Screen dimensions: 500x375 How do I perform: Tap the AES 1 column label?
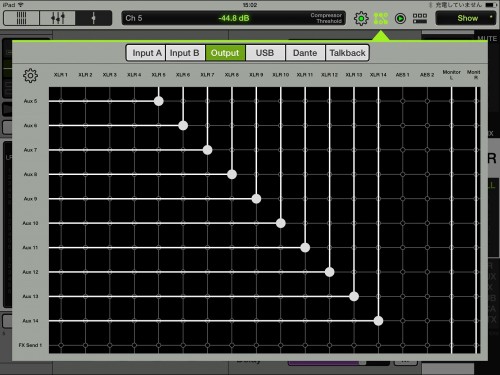[x=403, y=75]
